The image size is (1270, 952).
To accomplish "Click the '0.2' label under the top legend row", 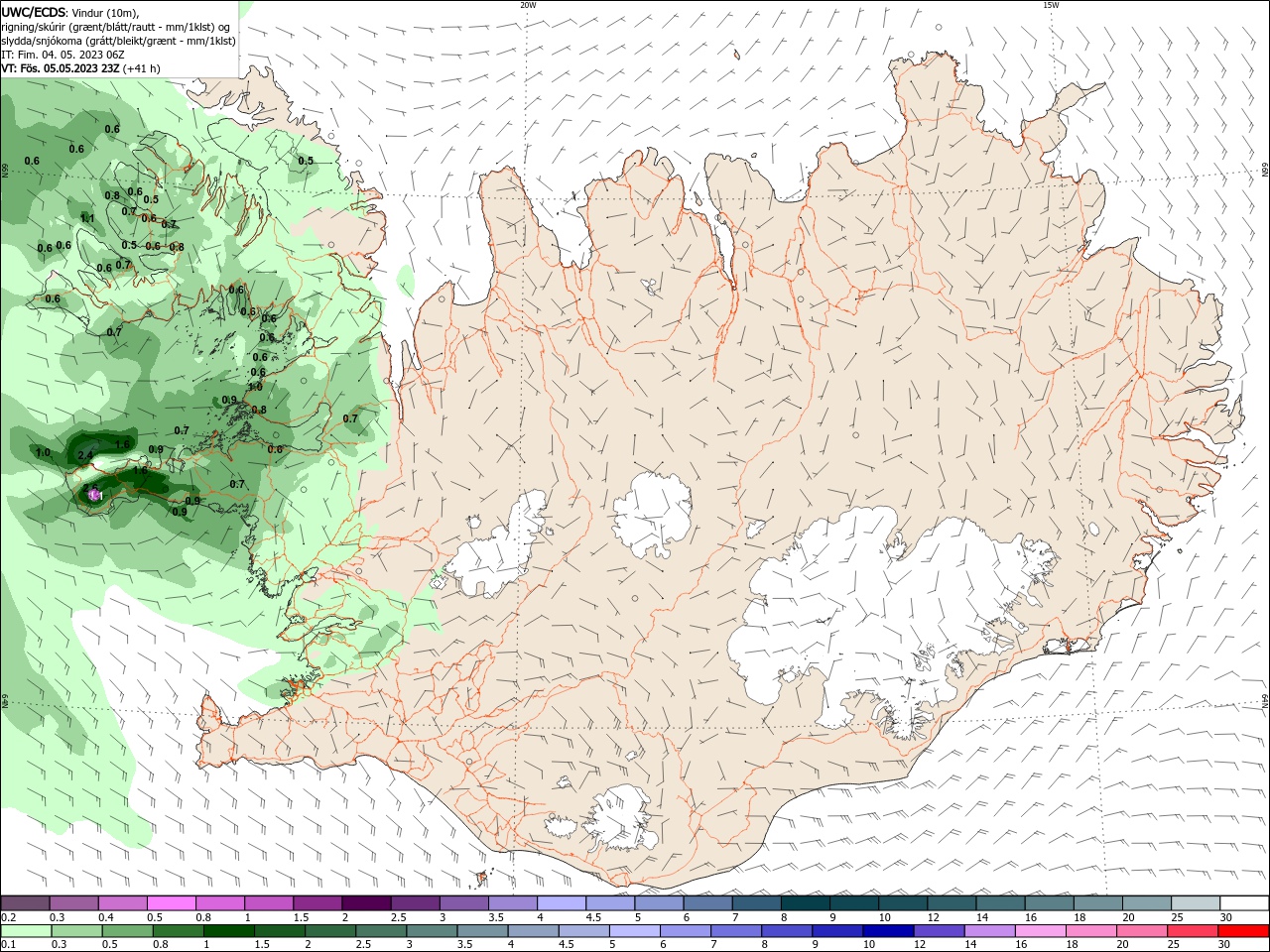I will pyautogui.click(x=8, y=917).
